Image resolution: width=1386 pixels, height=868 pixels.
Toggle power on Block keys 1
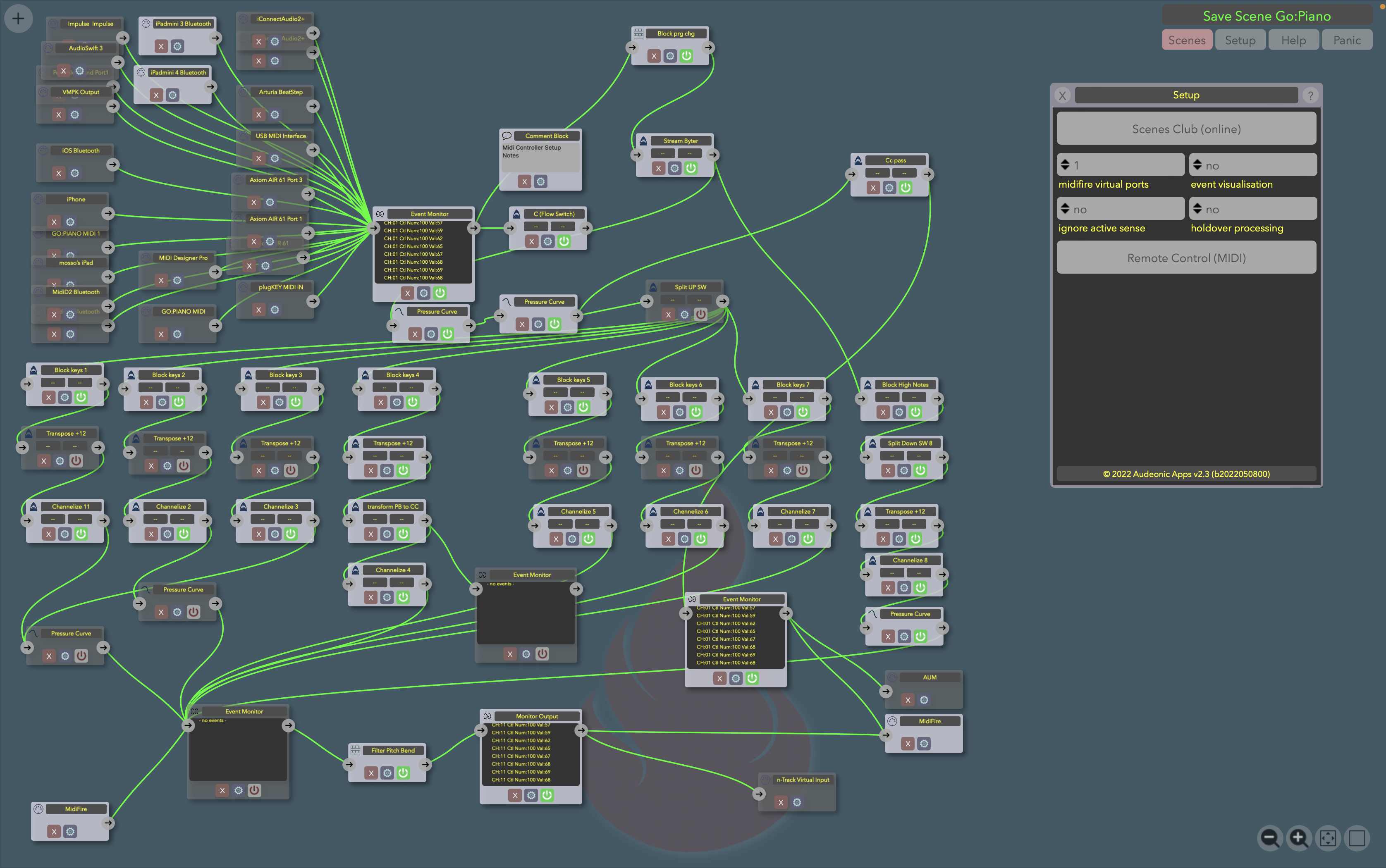pyautogui.click(x=81, y=397)
